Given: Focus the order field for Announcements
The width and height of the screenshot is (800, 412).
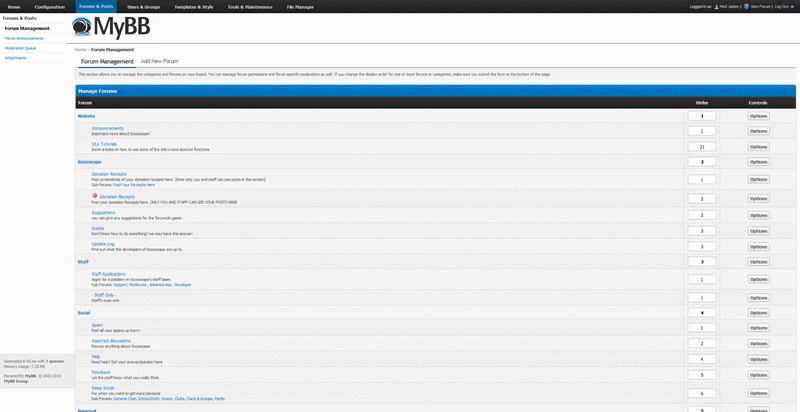Looking at the screenshot, I should [701, 131].
